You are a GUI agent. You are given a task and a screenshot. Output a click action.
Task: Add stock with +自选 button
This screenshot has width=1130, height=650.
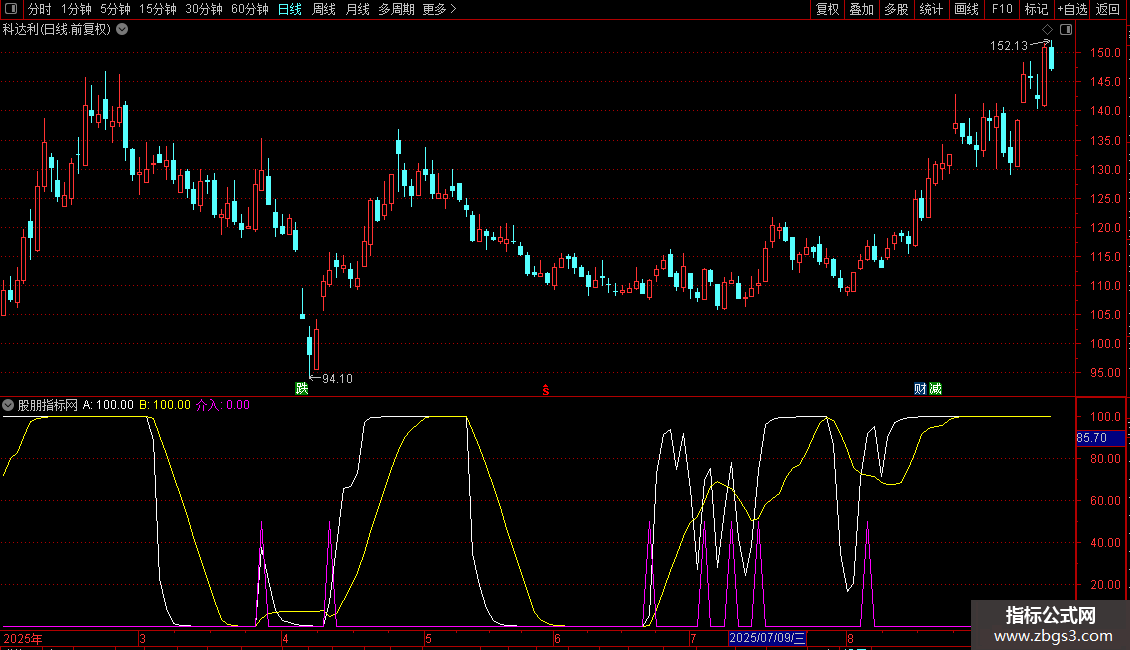tap(1072, 9)
